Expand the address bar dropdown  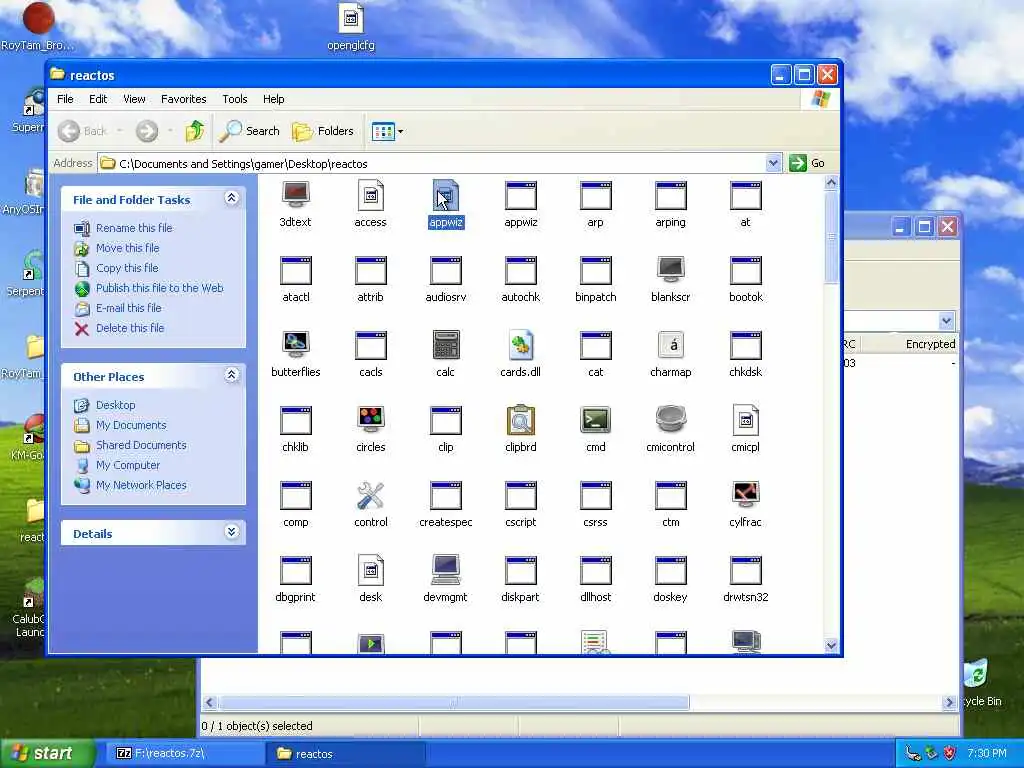(x=773, y=163)
